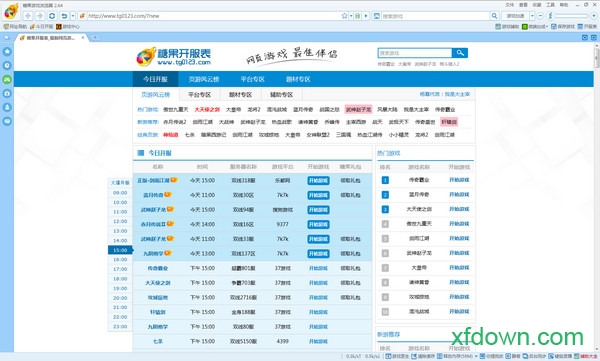Screen dimensions: 600x361
Task: Click the user account icon in sidebar
Action: click(x=7, y=107)
